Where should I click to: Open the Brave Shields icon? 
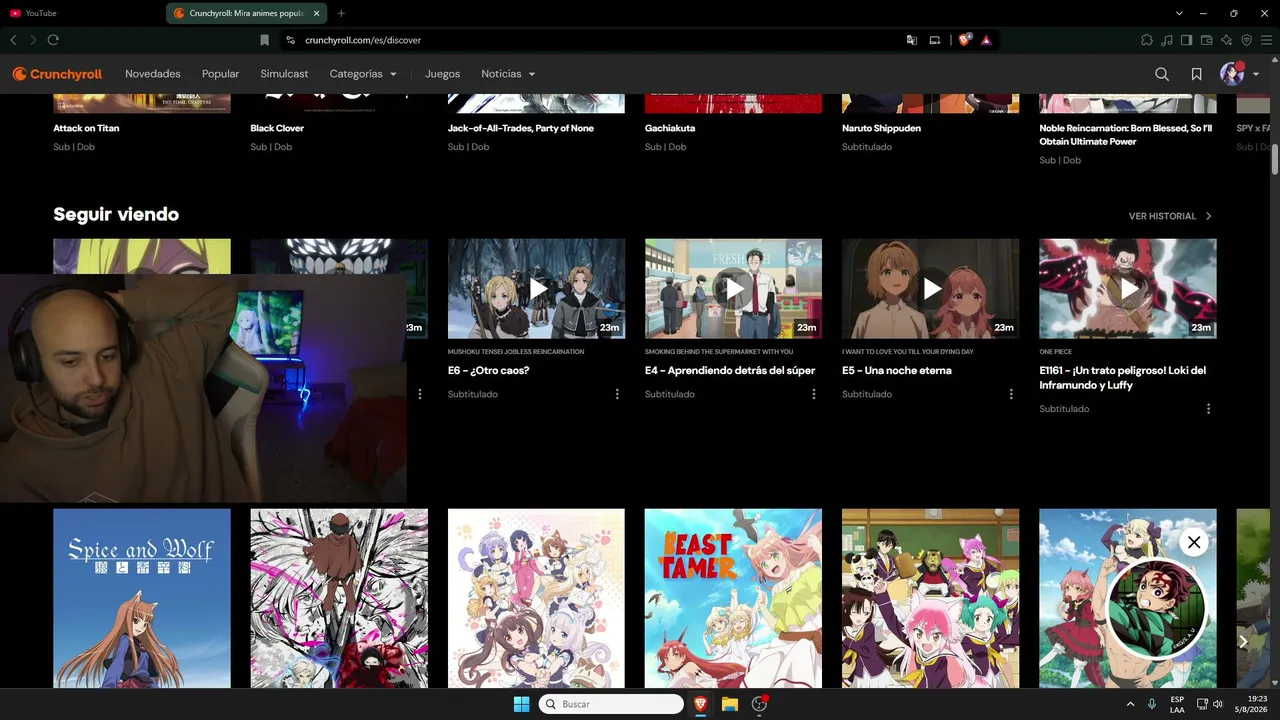965,40
